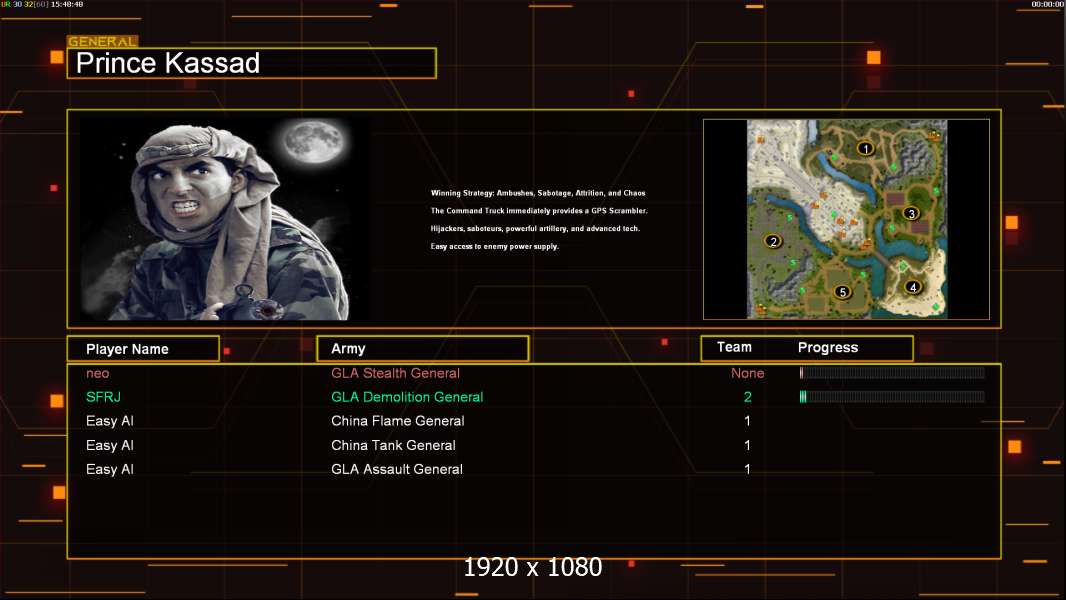Click the 1920 x 1080 resolution text
1066x600 pixels.
[532, 567]
